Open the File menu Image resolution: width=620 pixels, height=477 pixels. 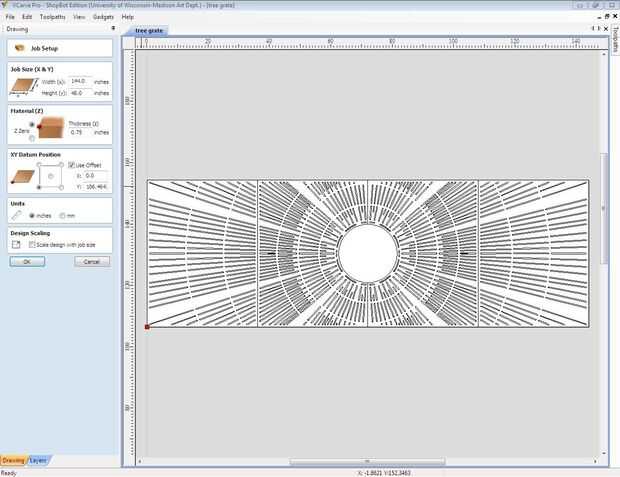10,17
